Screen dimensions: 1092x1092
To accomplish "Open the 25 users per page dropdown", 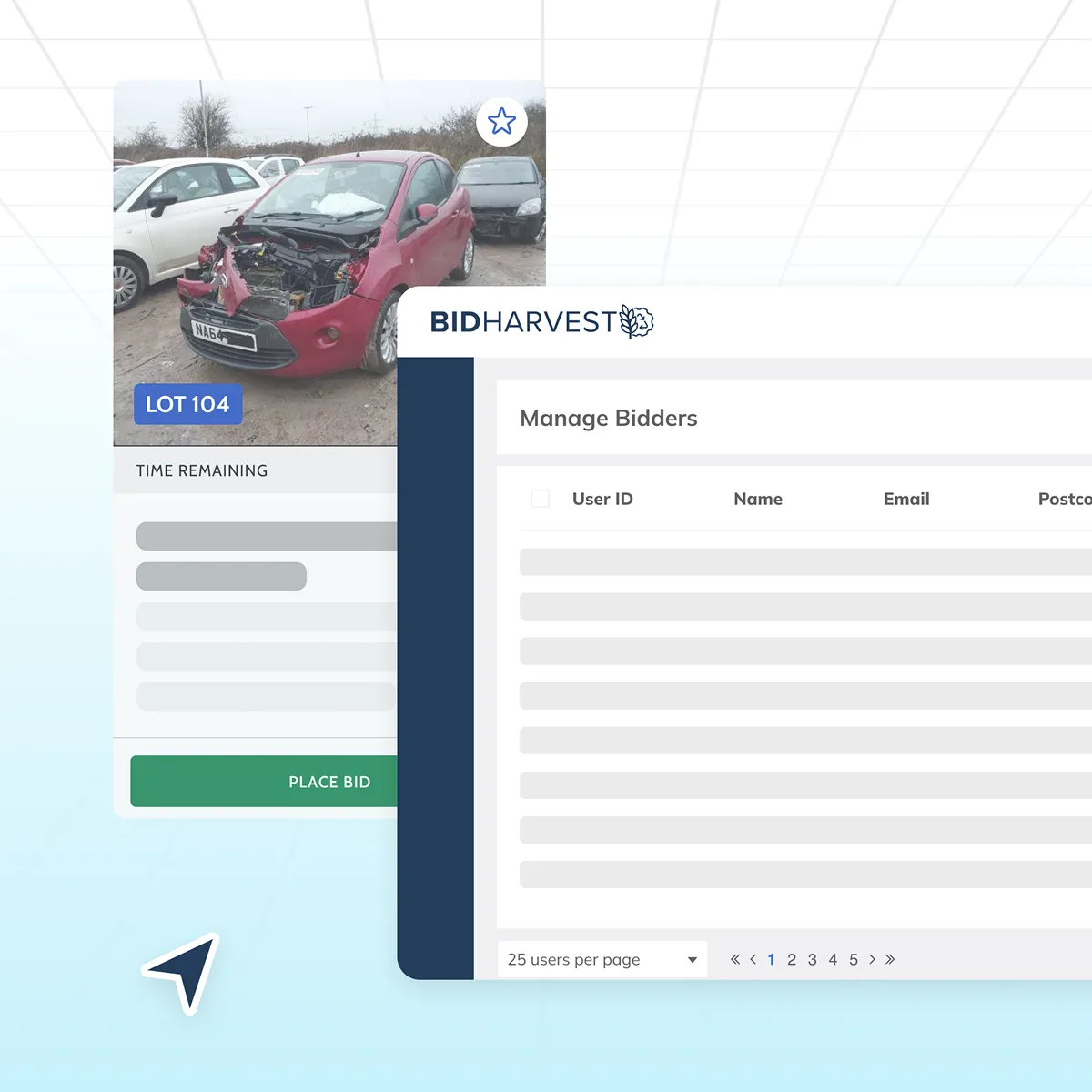I will [602, 959].
